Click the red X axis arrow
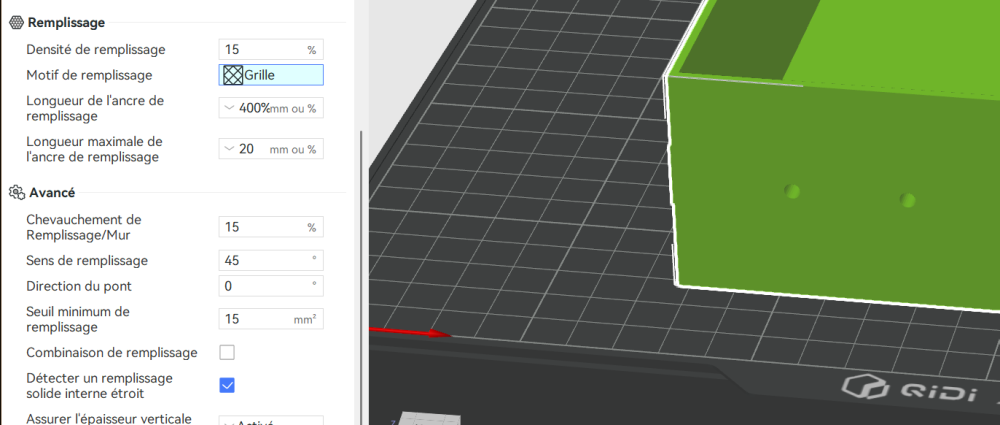Image resolution: width=1000 pixels, height=425 pixels. point(410,332)
